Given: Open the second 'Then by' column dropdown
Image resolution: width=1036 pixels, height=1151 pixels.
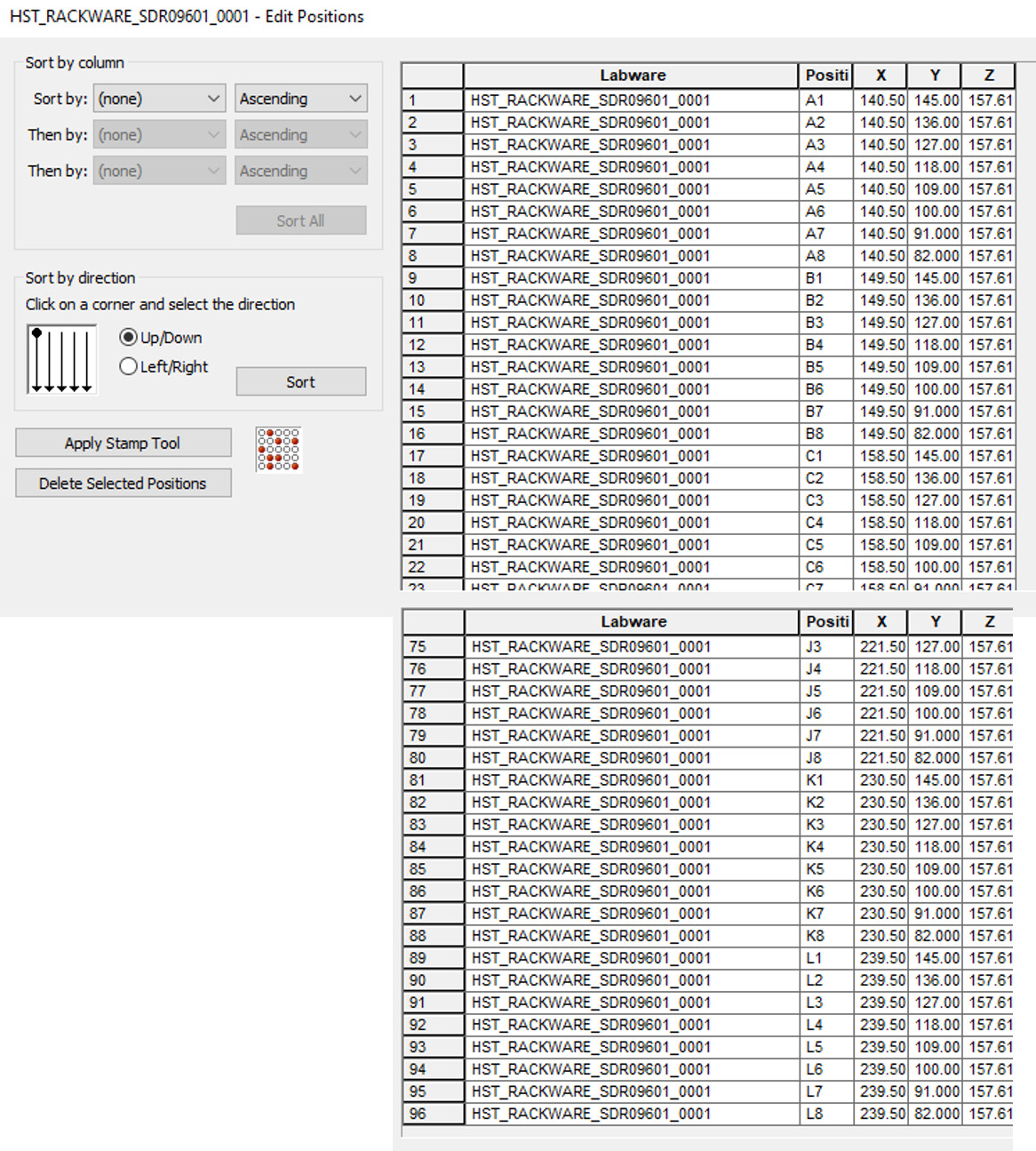Looking at the screenshot, I should click(x=159, y=171).
